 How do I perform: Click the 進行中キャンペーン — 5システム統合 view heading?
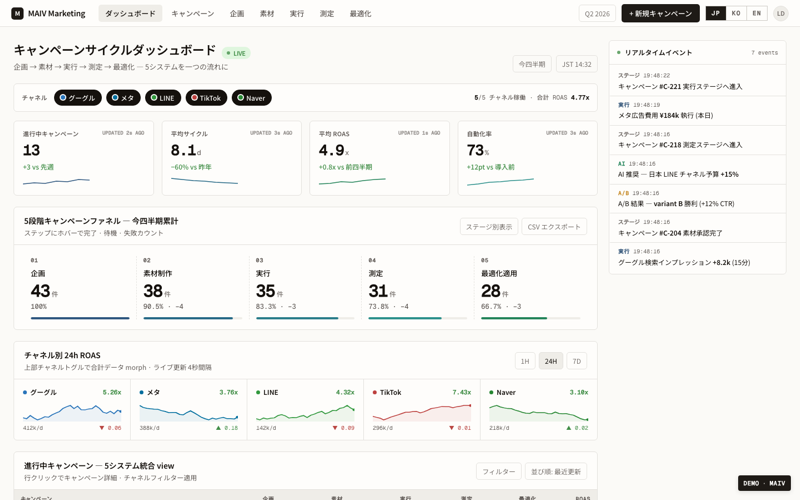pyautogui.click(x=99, y=466)
